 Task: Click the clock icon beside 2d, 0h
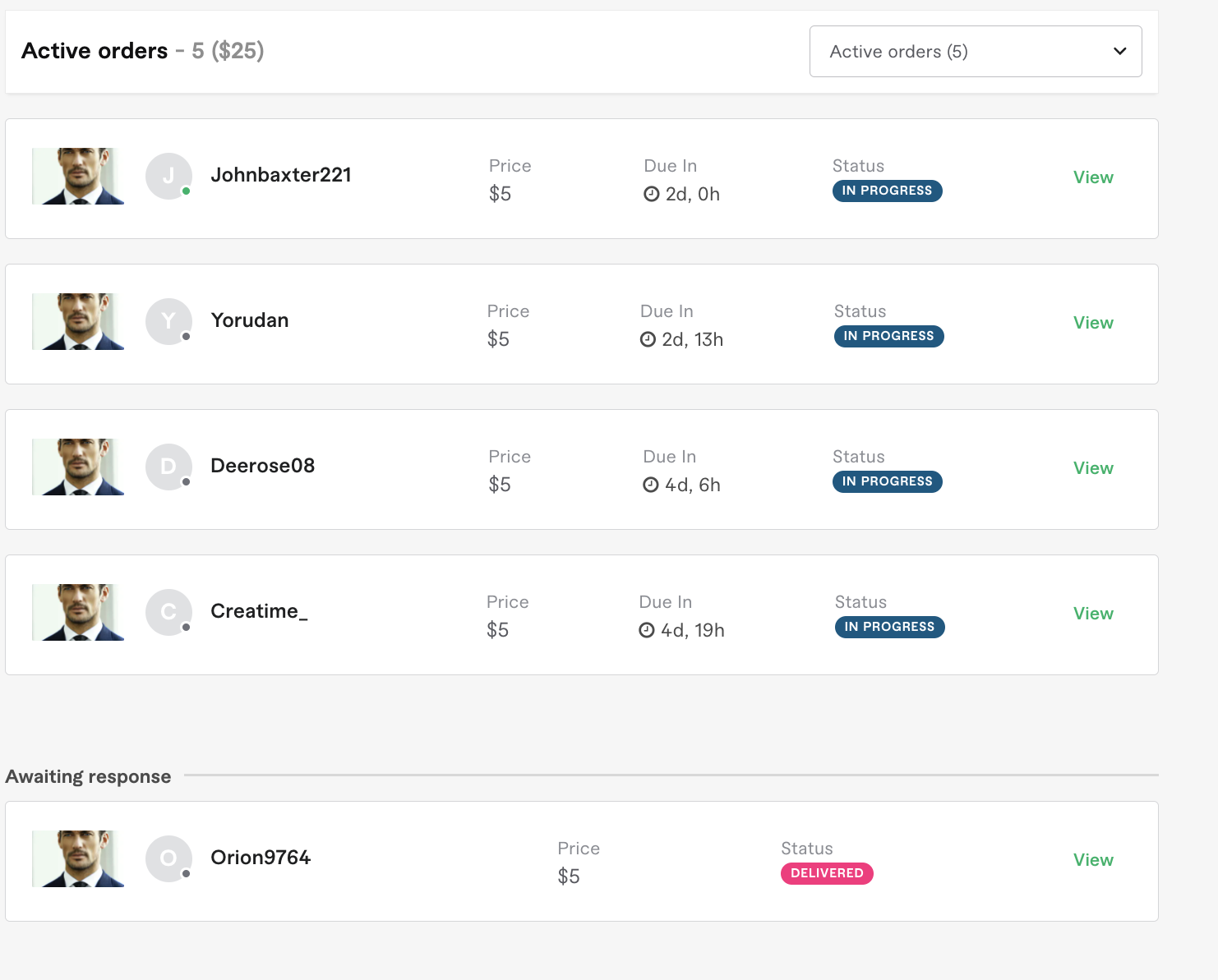pos(652,194)
